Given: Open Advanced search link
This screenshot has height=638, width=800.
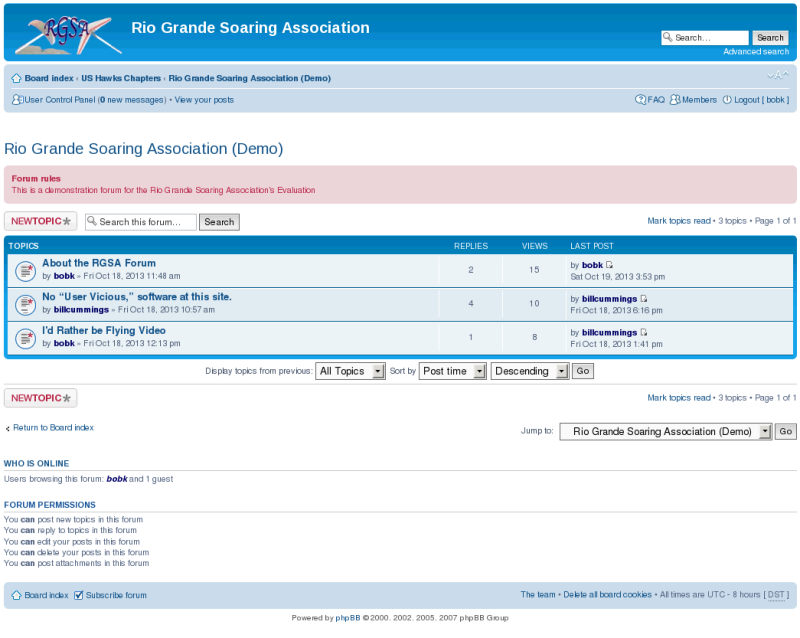Looking at the screenshot, I should coord(756,52).
